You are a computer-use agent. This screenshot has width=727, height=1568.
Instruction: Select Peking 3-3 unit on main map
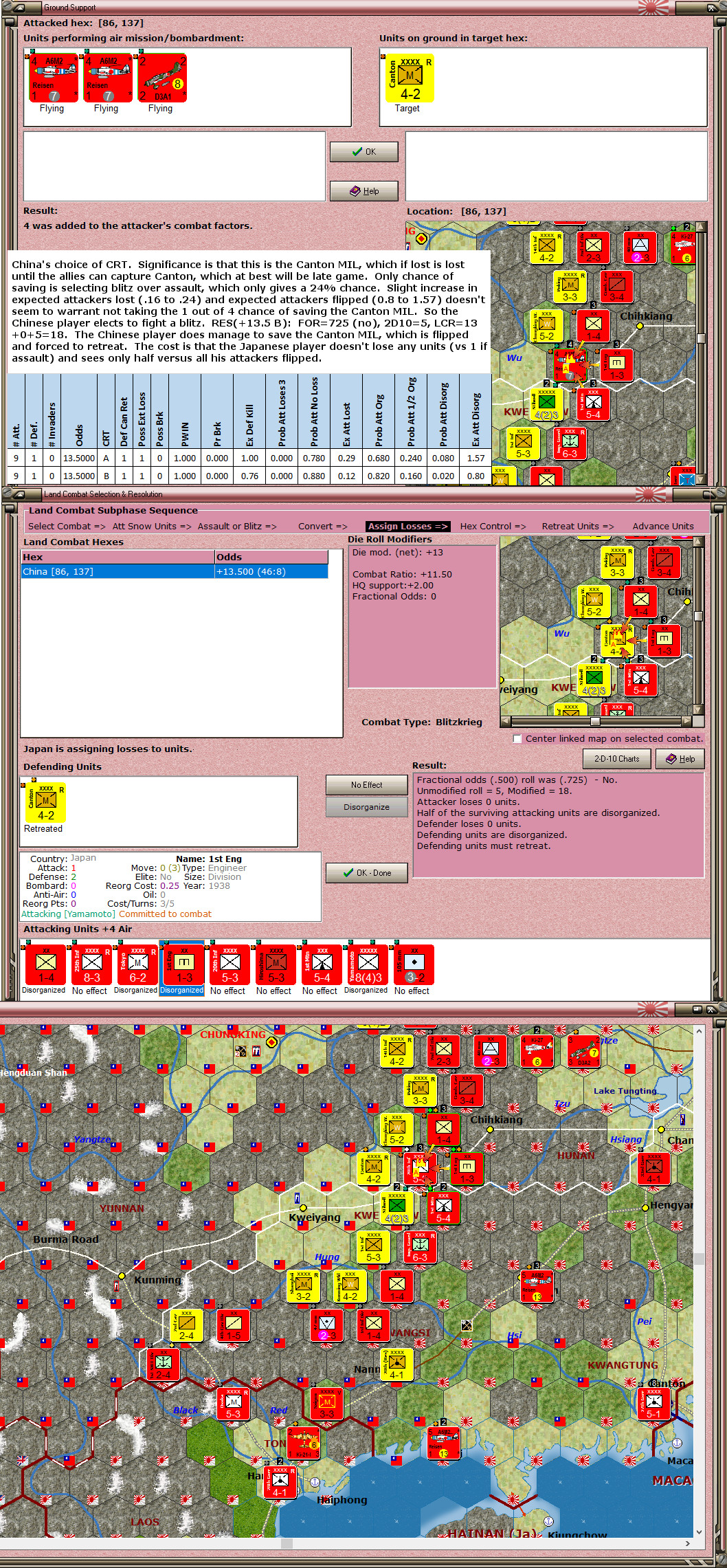tap(420, 1091)
